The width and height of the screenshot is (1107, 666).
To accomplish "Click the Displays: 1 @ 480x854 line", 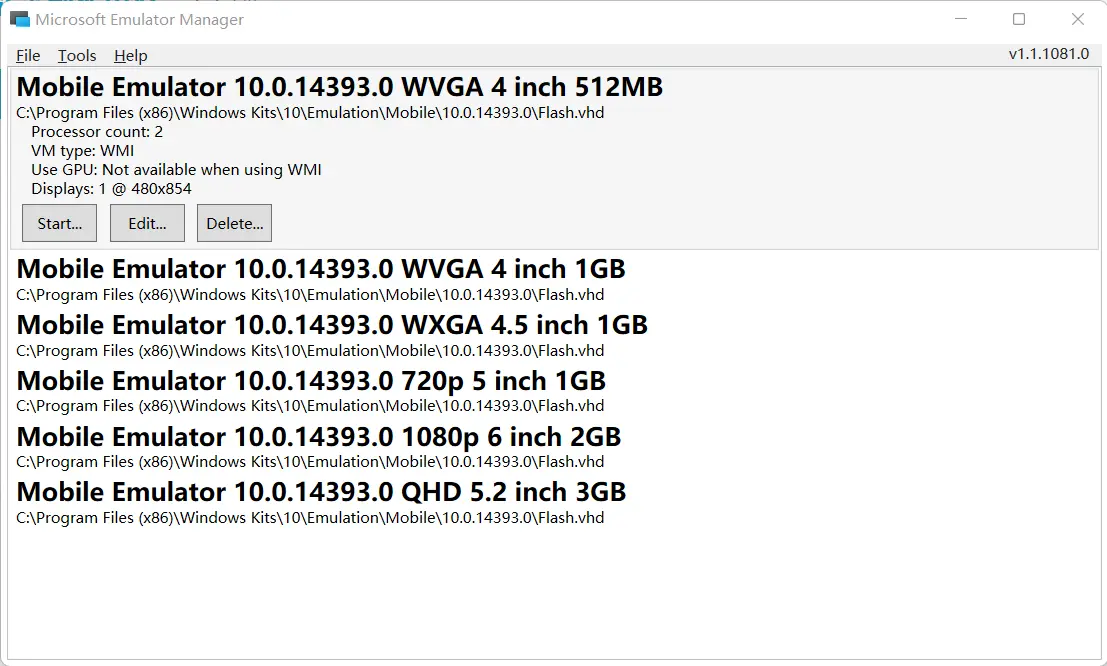I will (111, 189).
